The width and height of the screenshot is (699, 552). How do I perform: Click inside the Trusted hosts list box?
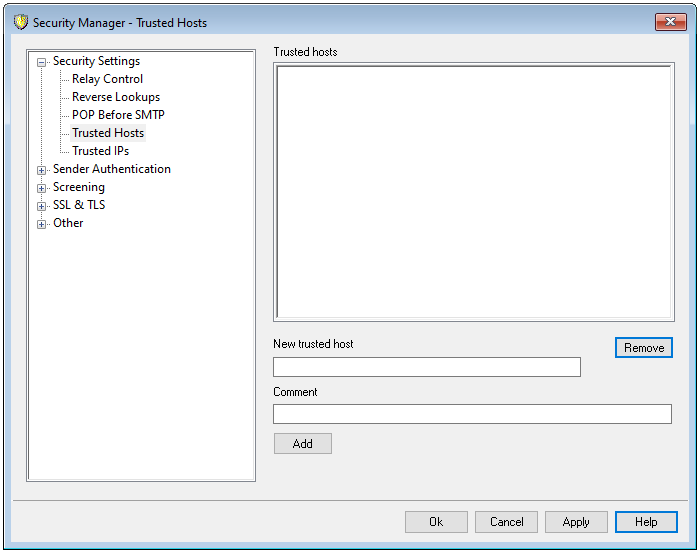(473, 192)
